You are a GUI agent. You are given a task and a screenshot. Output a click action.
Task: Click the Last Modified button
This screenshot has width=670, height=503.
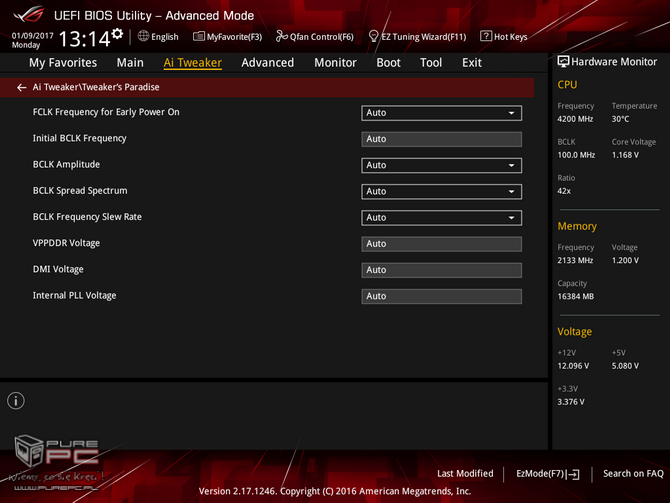pos(465,474)
